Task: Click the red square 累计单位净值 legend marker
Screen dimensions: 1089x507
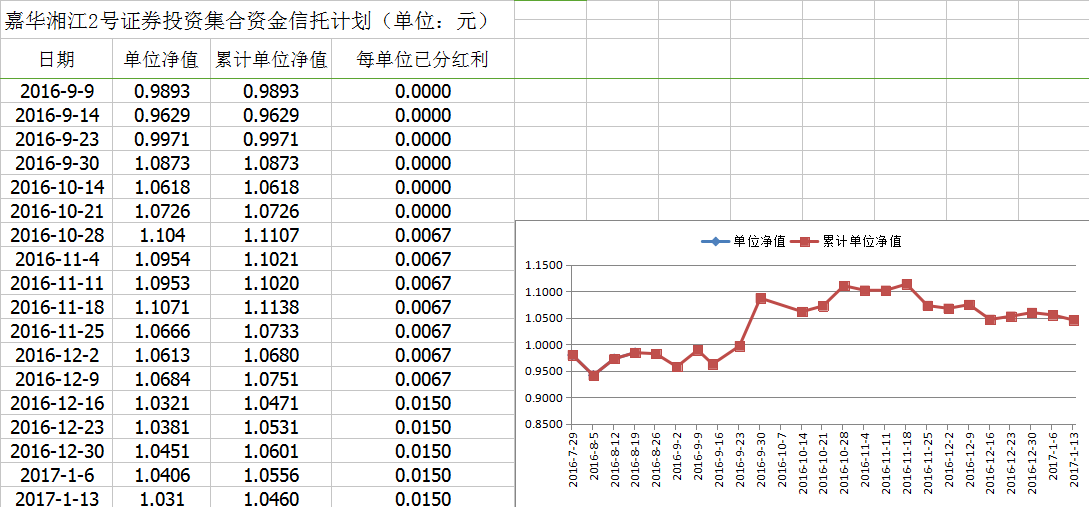Action: pyautogui.click(x=805, y=241)
